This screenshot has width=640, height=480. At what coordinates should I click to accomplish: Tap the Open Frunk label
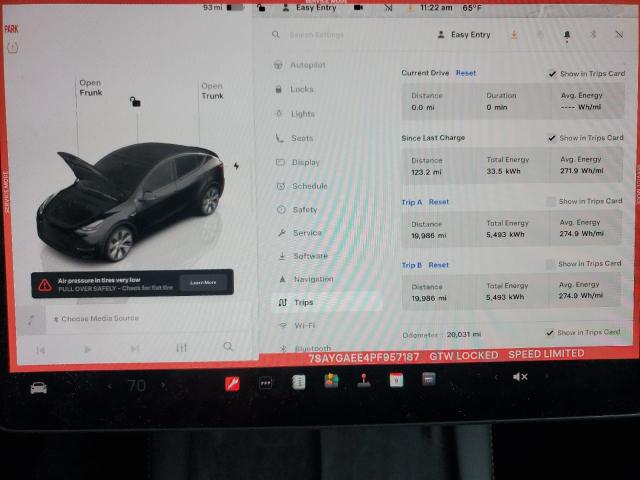click(91, 88)
